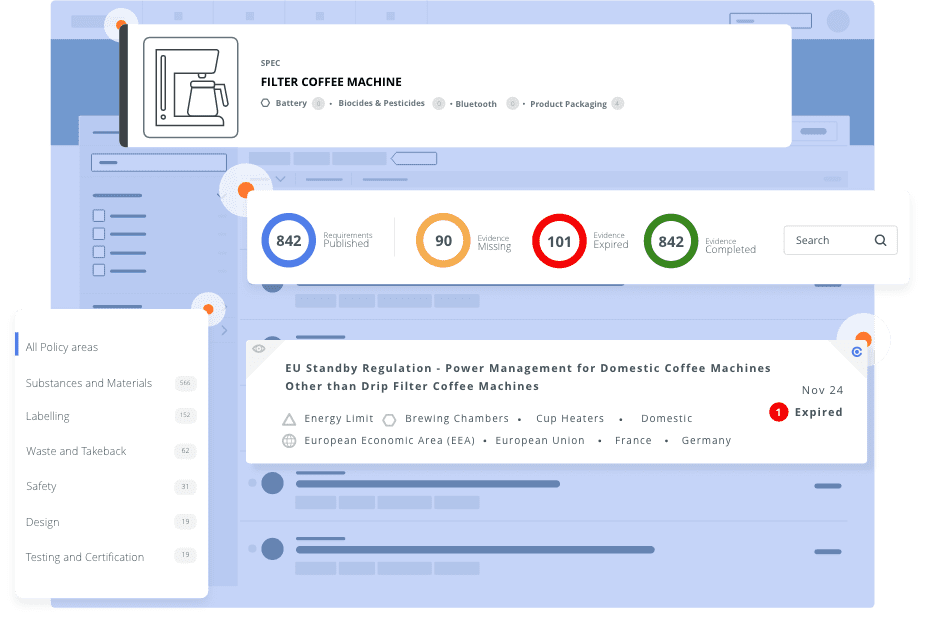The width and height of the screenshot is (925, 620).
Task: Open the EU Standby Regulation title
Action: pos(527,377)
